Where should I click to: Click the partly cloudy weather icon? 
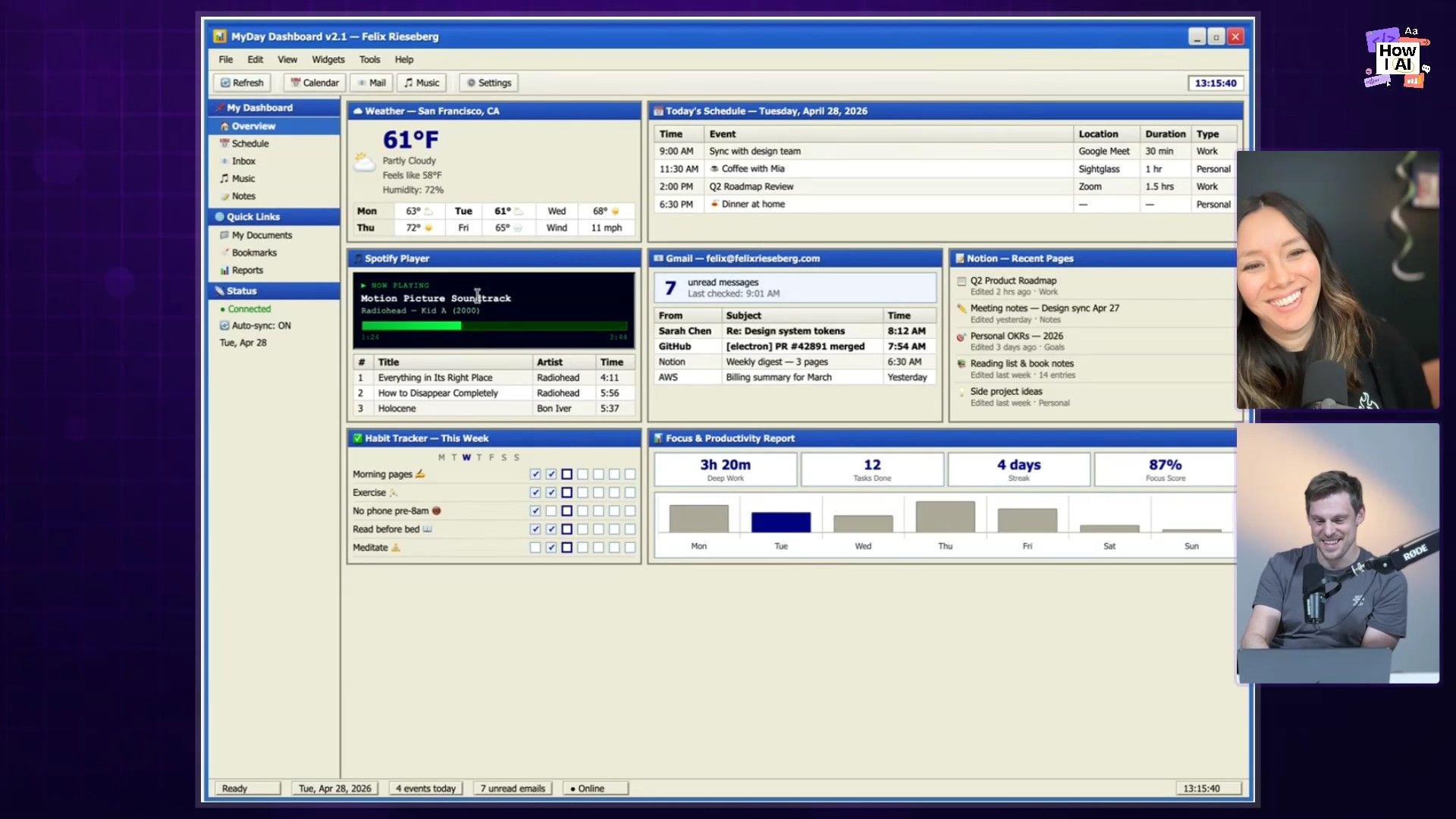(x=365, y=162)
